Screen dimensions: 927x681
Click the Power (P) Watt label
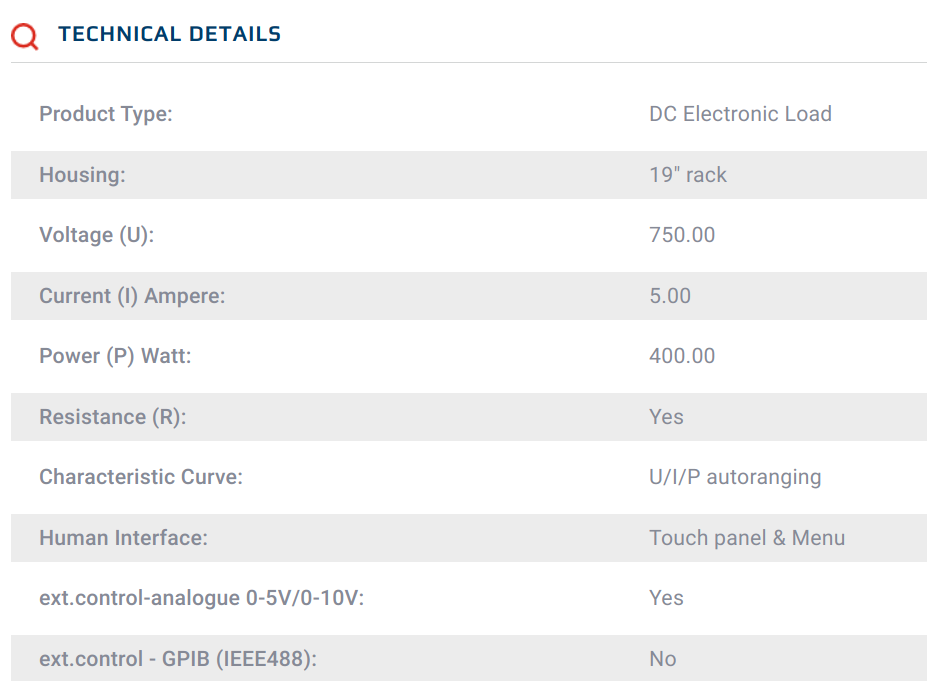click(115, 356)
